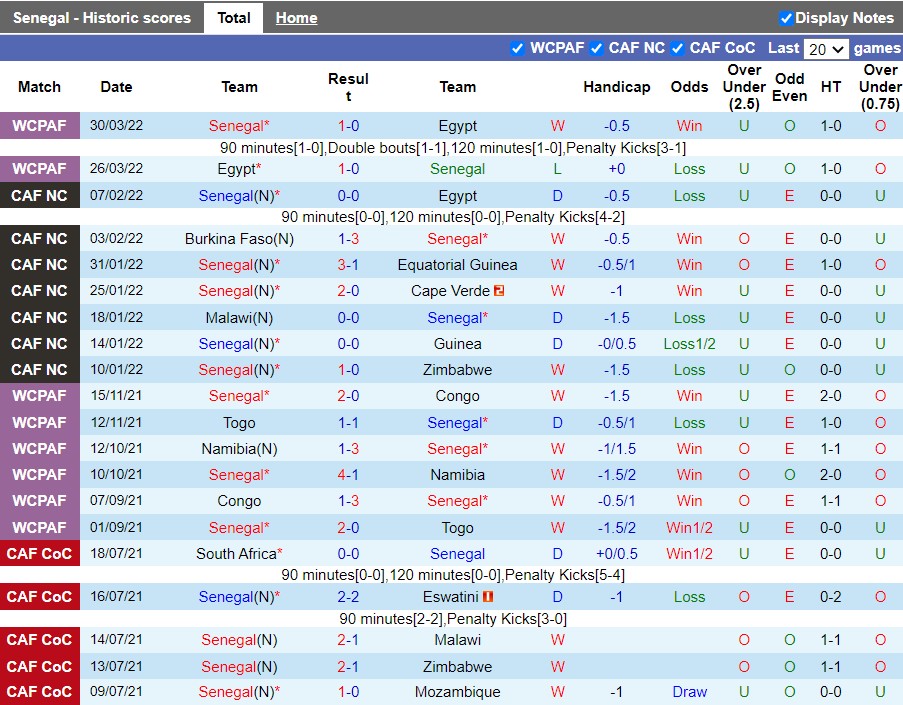
Task: Toggle the Display Notes checkbox
Action: [786, 18]
